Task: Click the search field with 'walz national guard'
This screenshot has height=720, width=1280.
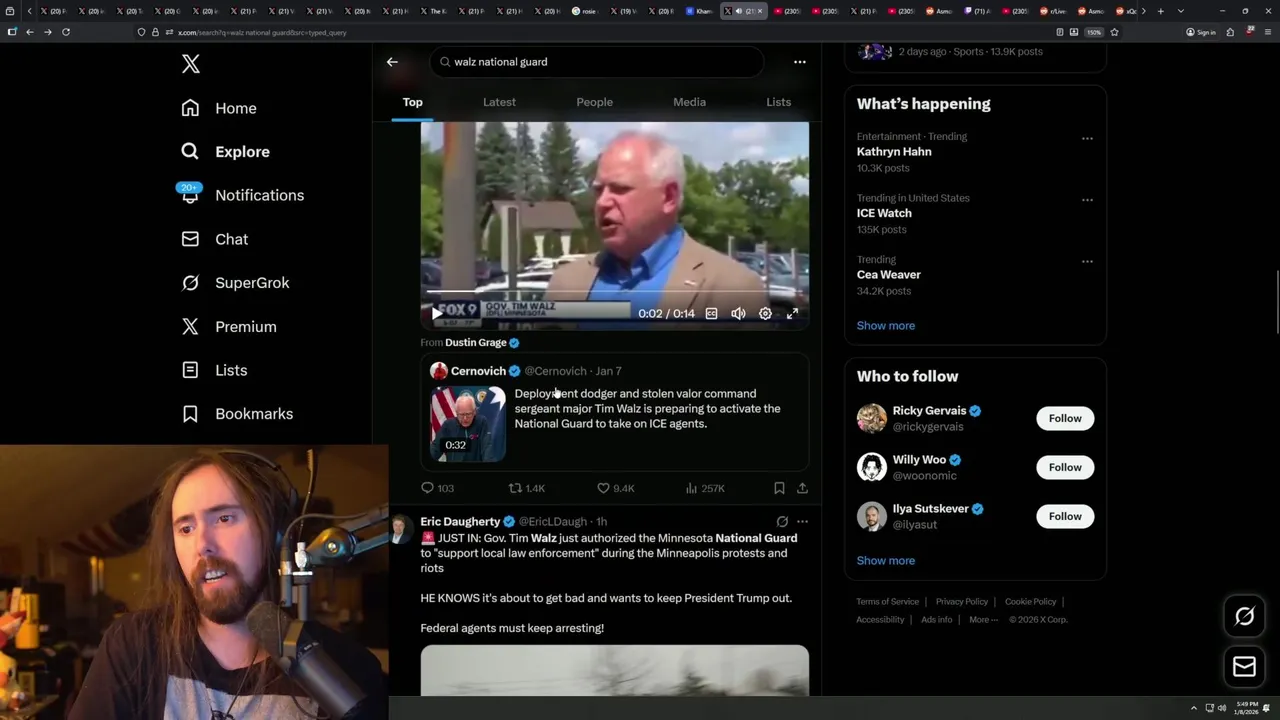Action: (x=597, y=62)
